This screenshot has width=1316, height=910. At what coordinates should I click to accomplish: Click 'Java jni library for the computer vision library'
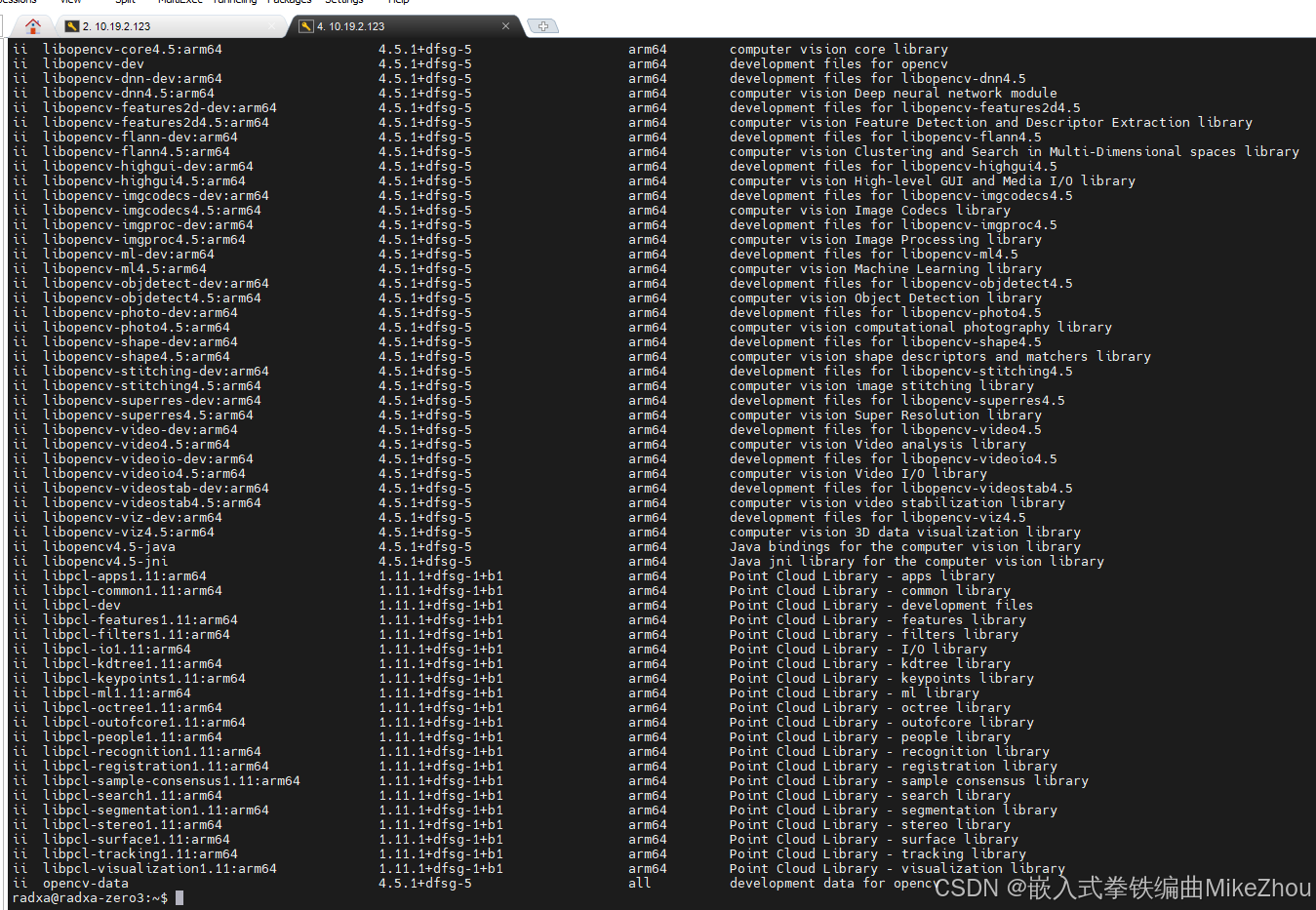point(917,561)
